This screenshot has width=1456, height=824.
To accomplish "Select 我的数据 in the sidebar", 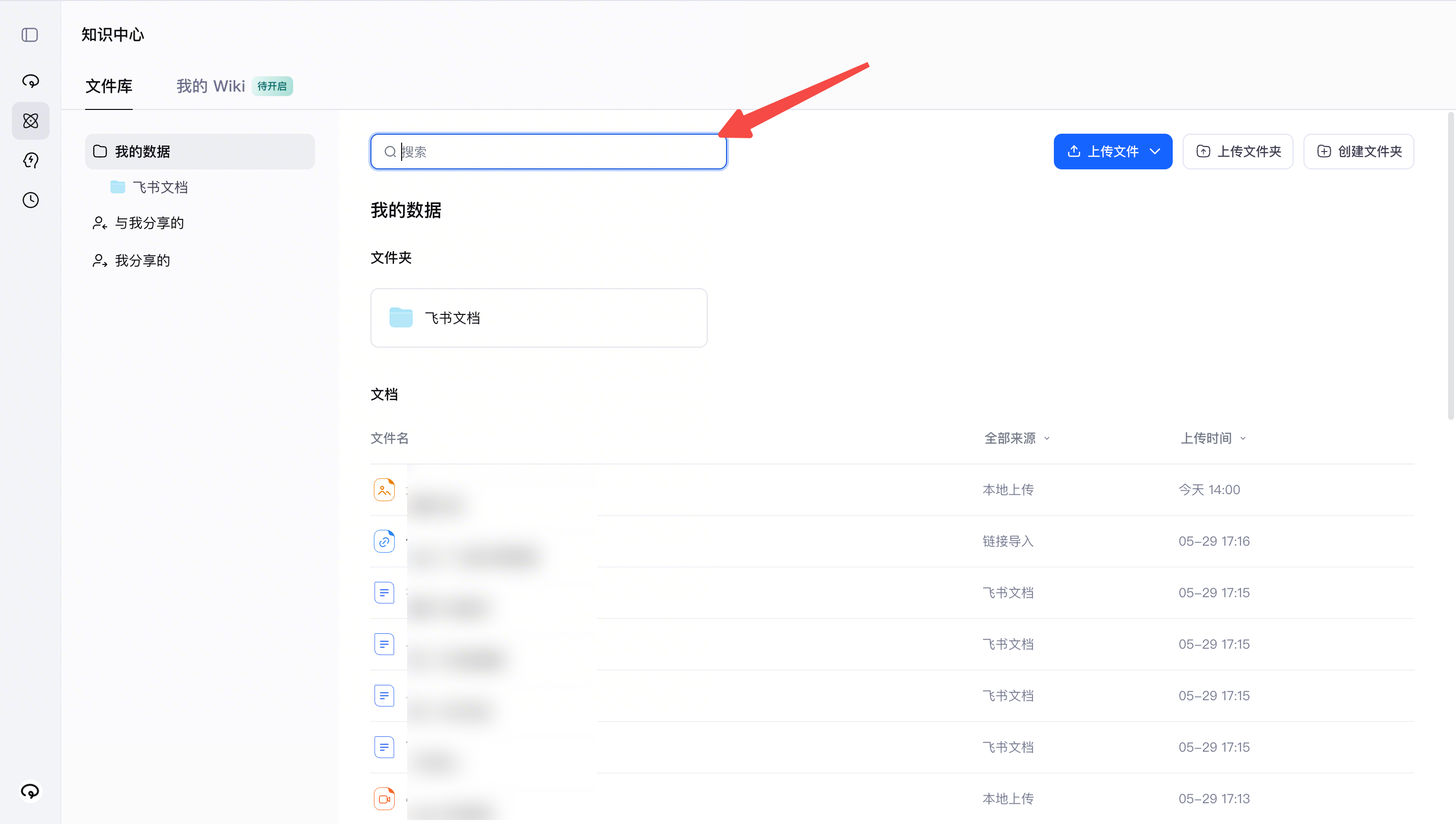I will 200,151.
